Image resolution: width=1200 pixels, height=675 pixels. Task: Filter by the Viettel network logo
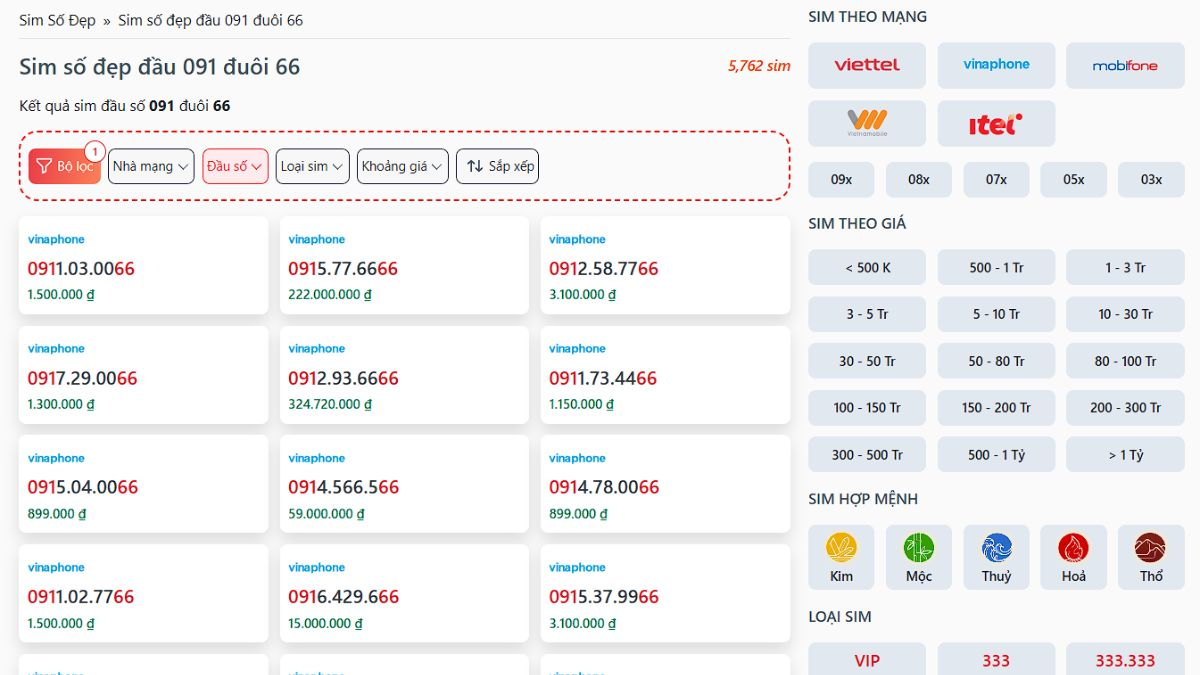[x=867, y=65]
